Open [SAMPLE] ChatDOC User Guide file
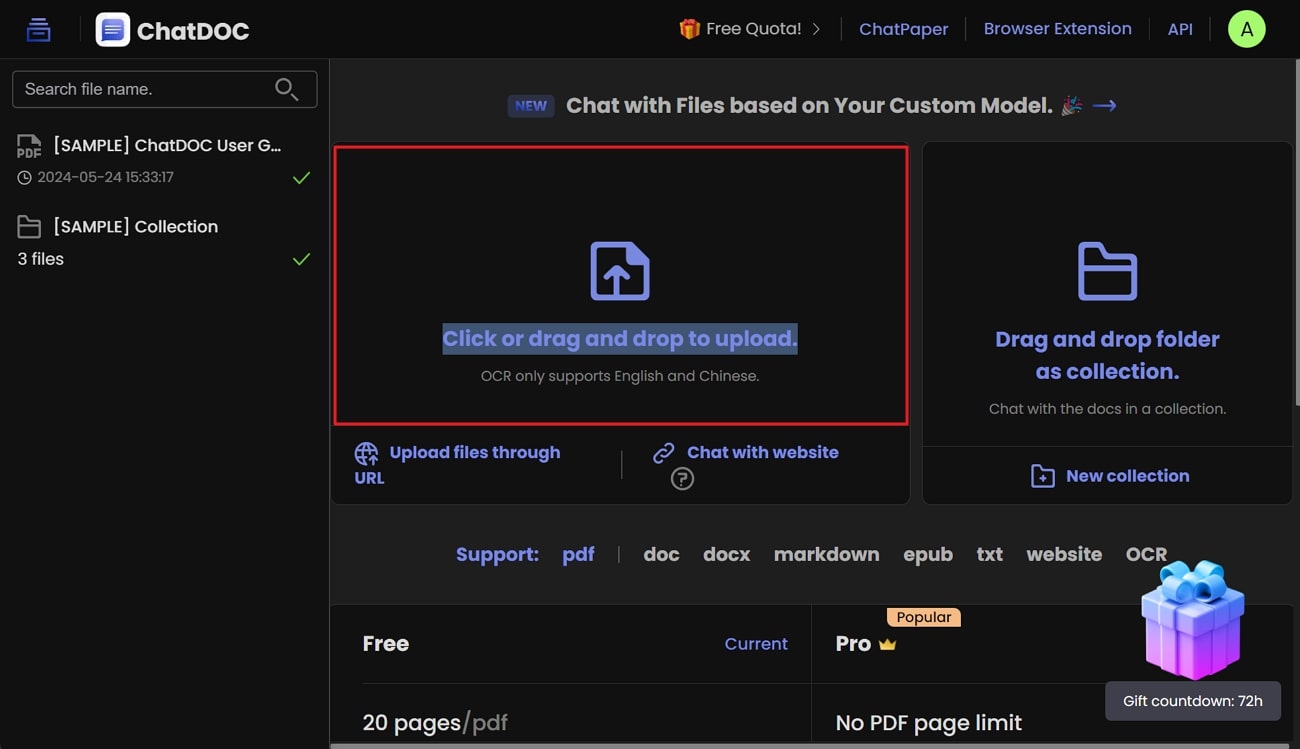The height and width of the screenshot is (749, 1300). click(167, 145)
